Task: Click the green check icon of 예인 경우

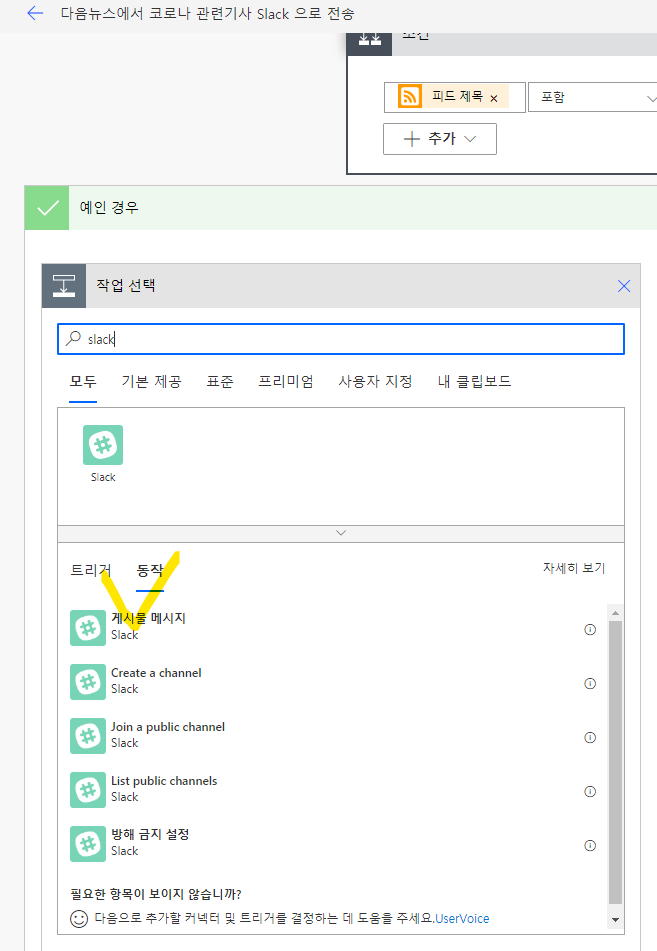Action: (47, 208)
